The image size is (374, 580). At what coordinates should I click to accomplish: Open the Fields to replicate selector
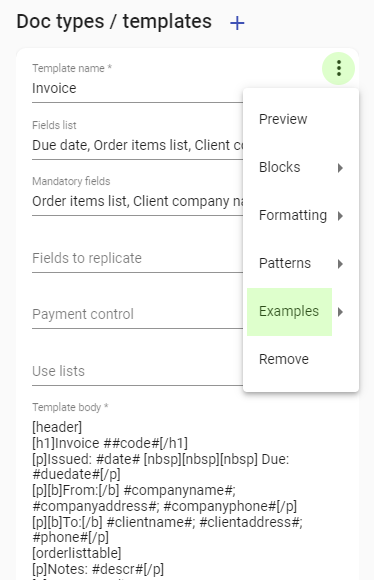tap(137, 258)
